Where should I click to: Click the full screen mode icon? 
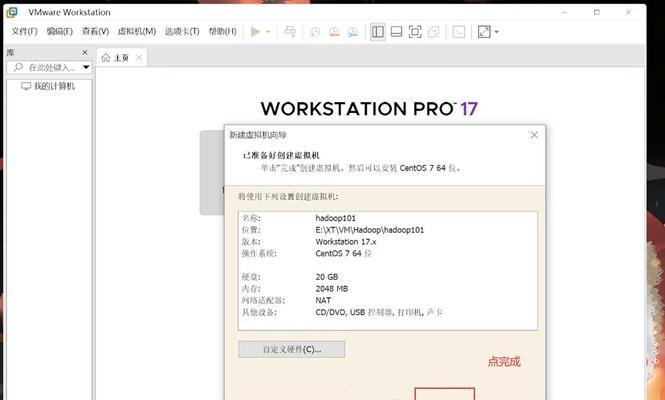click(415, 32)
